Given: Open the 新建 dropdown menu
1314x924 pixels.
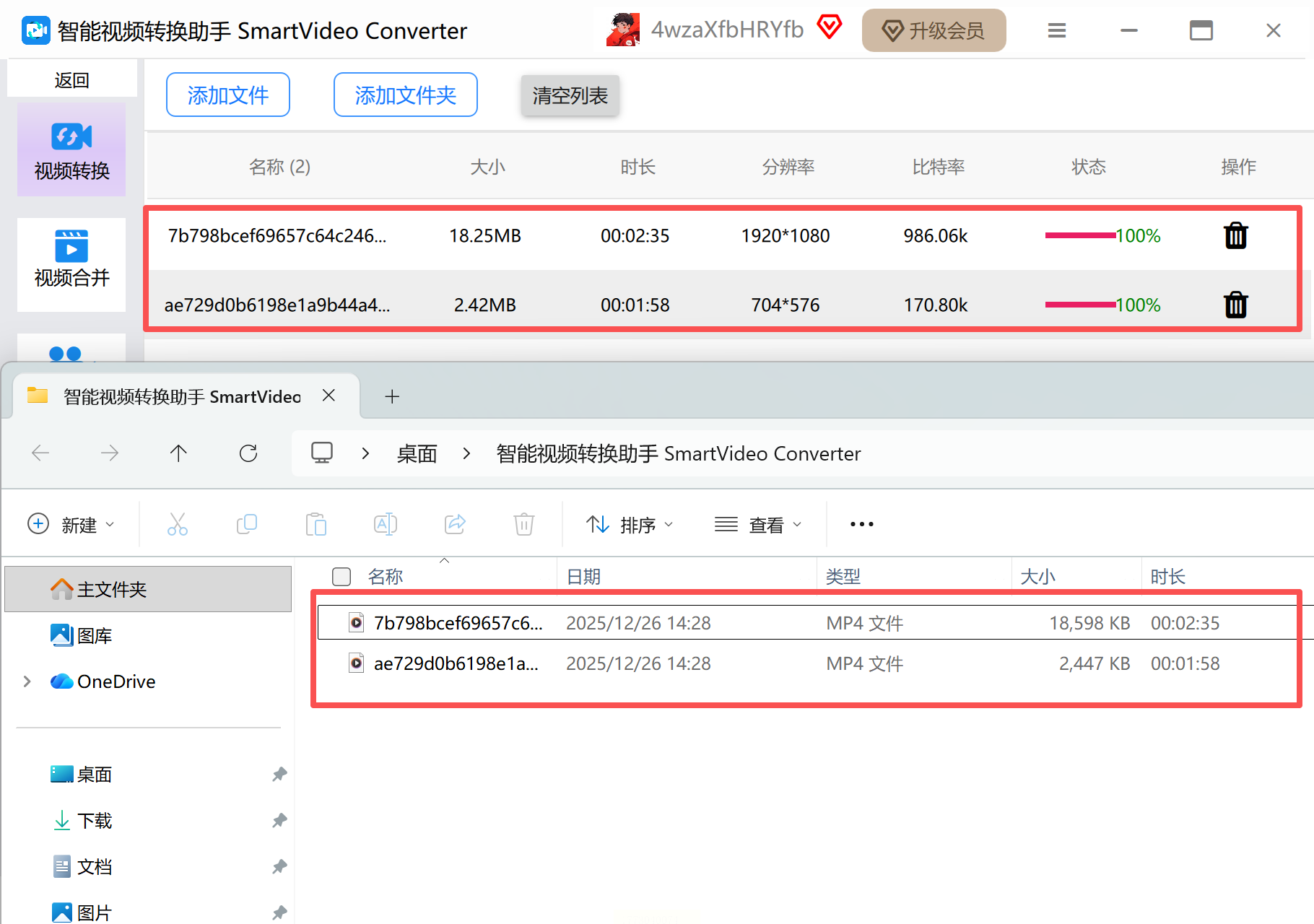Looking at the screenshot, I should coord(71,524).
